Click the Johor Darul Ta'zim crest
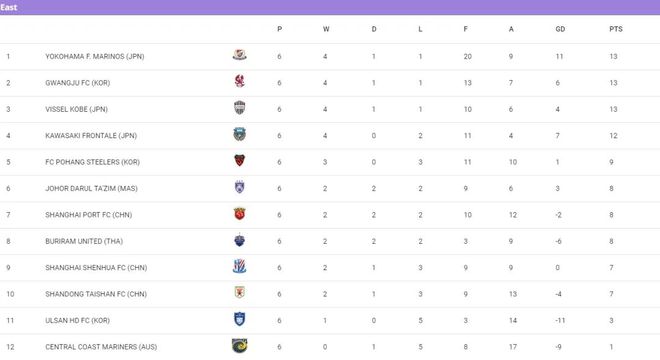The width and height of the screenshot is (660, 360). click(x=240, y=187)
